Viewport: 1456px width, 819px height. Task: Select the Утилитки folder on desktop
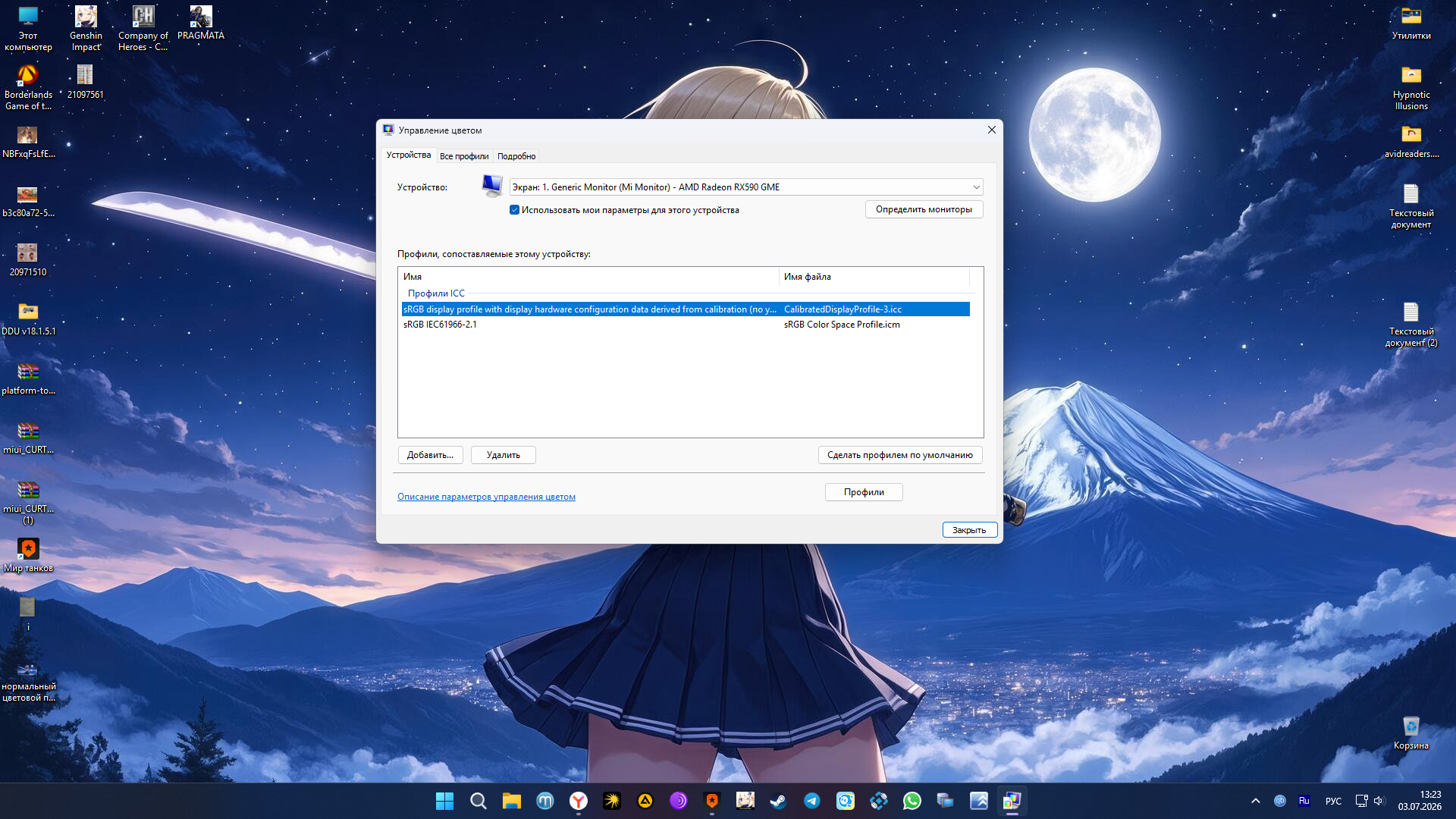coord(1411,24)
